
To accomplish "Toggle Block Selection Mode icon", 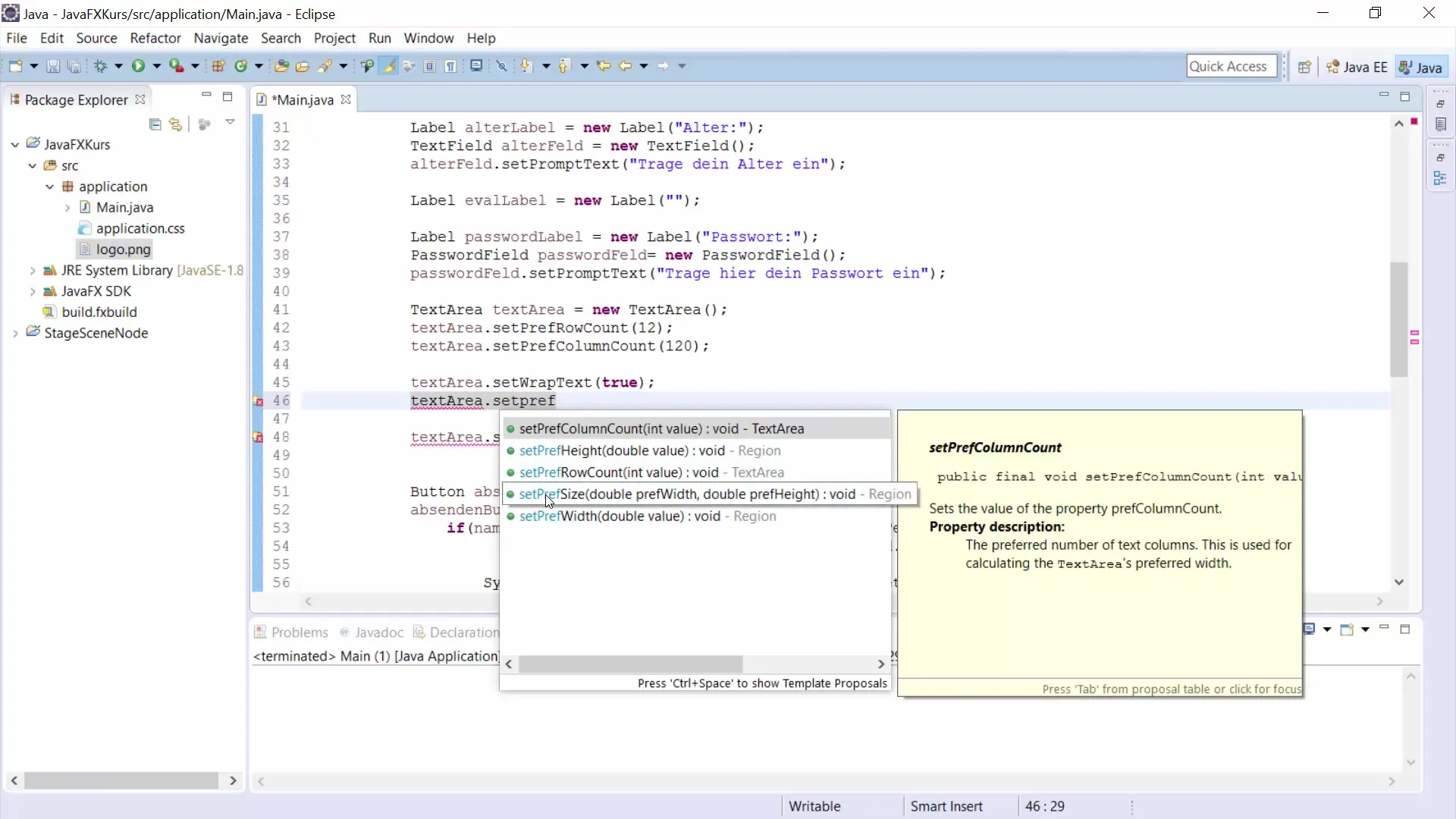I will pos(429,66).
